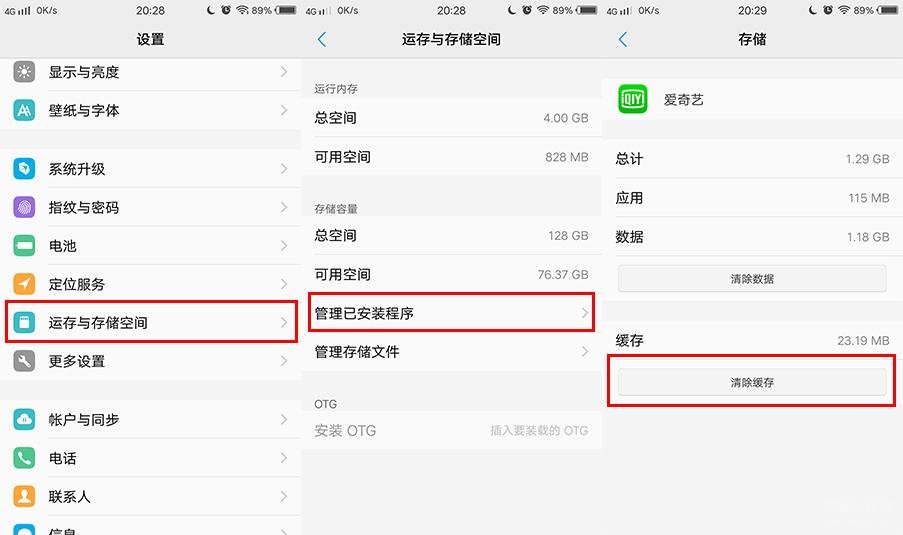903x535 pixels.
Task: Expand the 管理已安装程序 chevron
Action: tap(585, 313)
